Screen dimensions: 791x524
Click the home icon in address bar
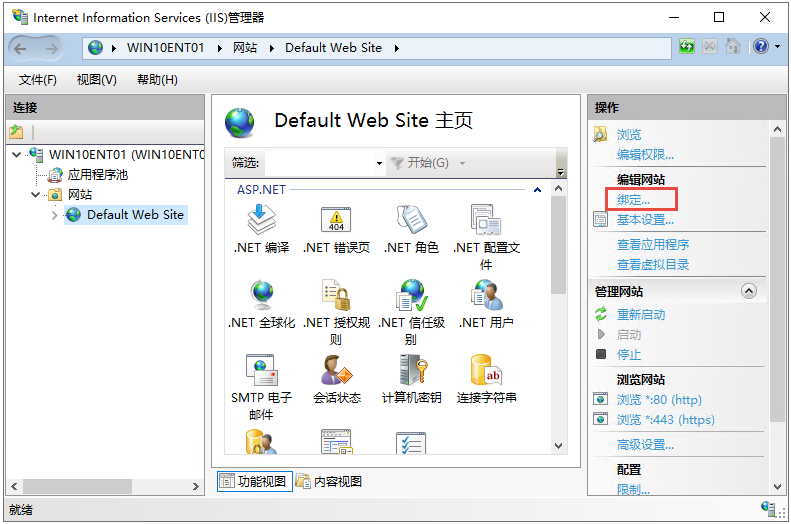tap(732, 47)
